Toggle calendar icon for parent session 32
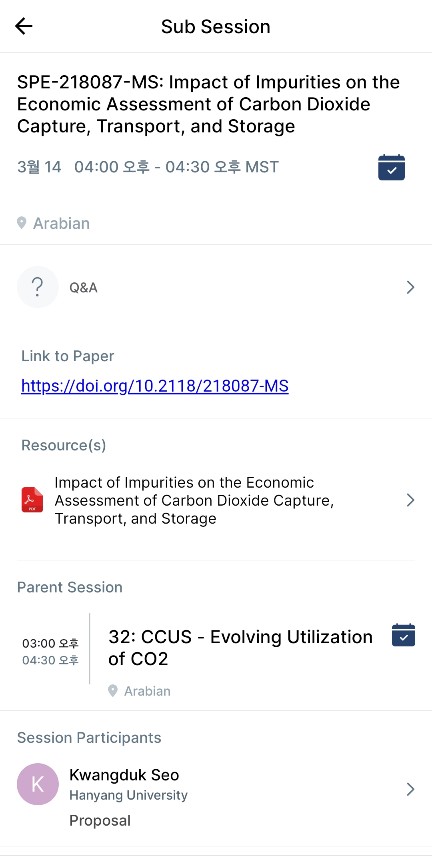Screen dimensions: 432x856 [404, 635]
